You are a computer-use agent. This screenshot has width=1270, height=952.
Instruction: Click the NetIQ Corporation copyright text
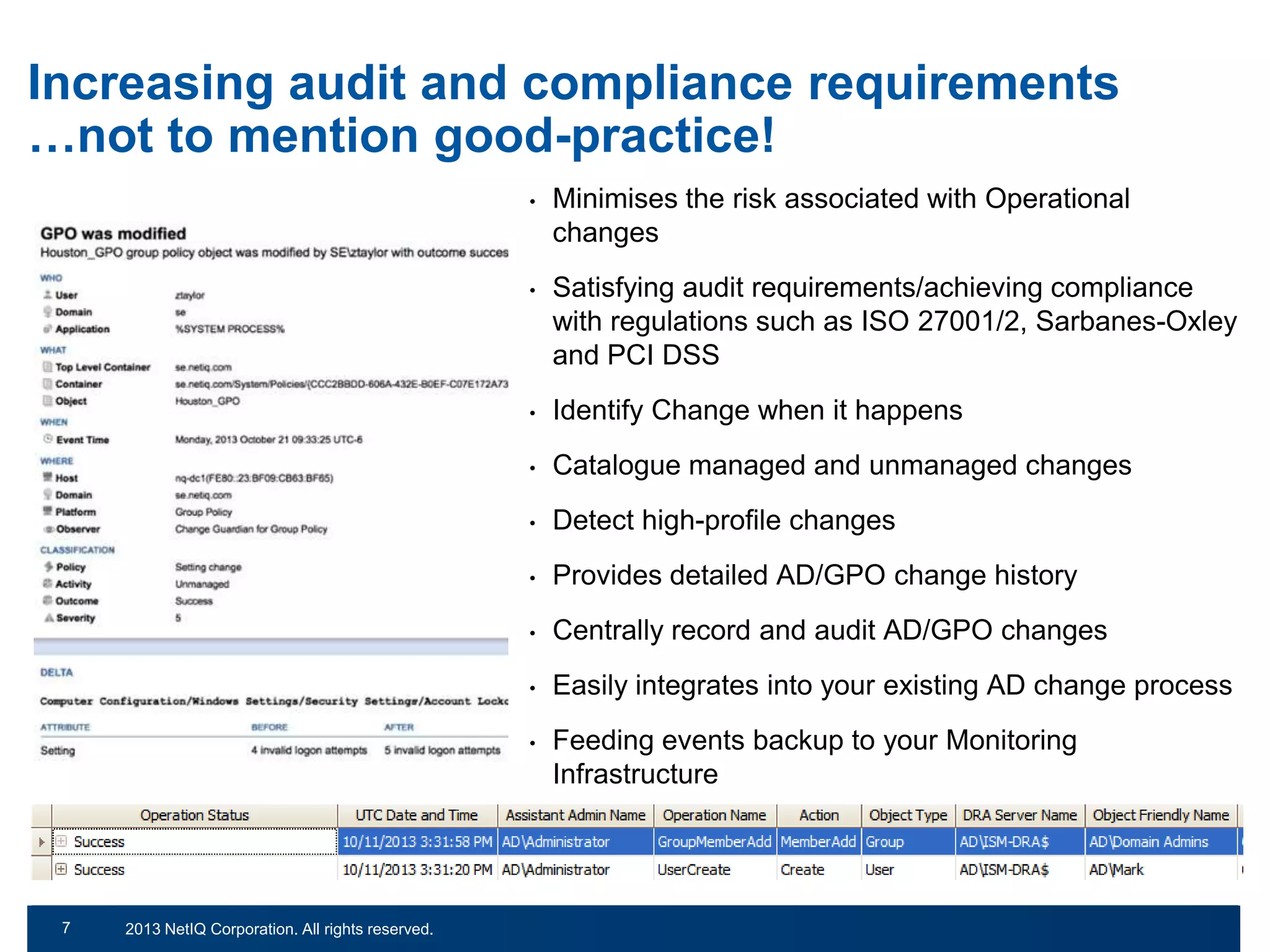pyautogui.click(x=279, y=929)
